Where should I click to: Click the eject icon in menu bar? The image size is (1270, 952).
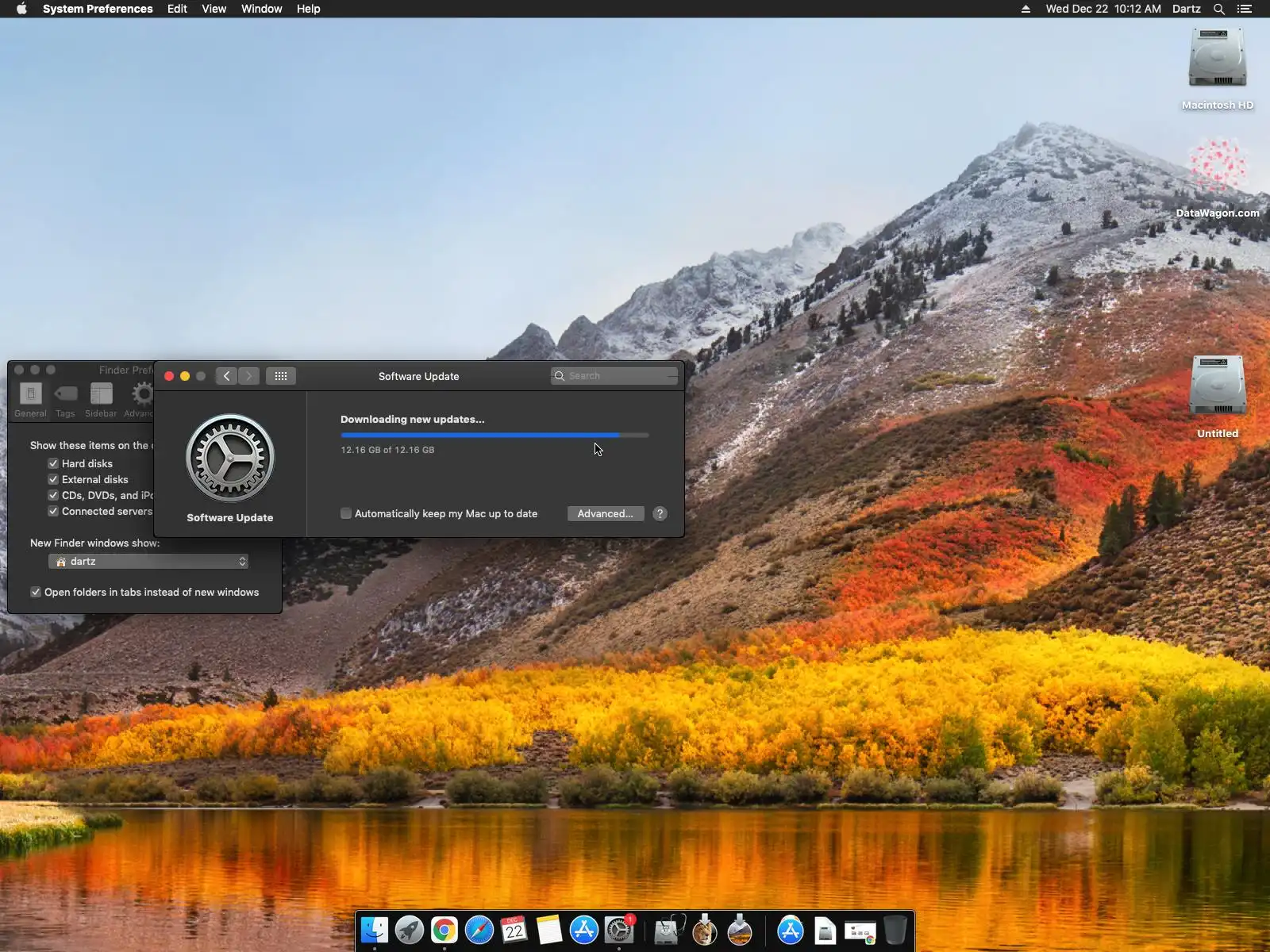(1026, 9)
